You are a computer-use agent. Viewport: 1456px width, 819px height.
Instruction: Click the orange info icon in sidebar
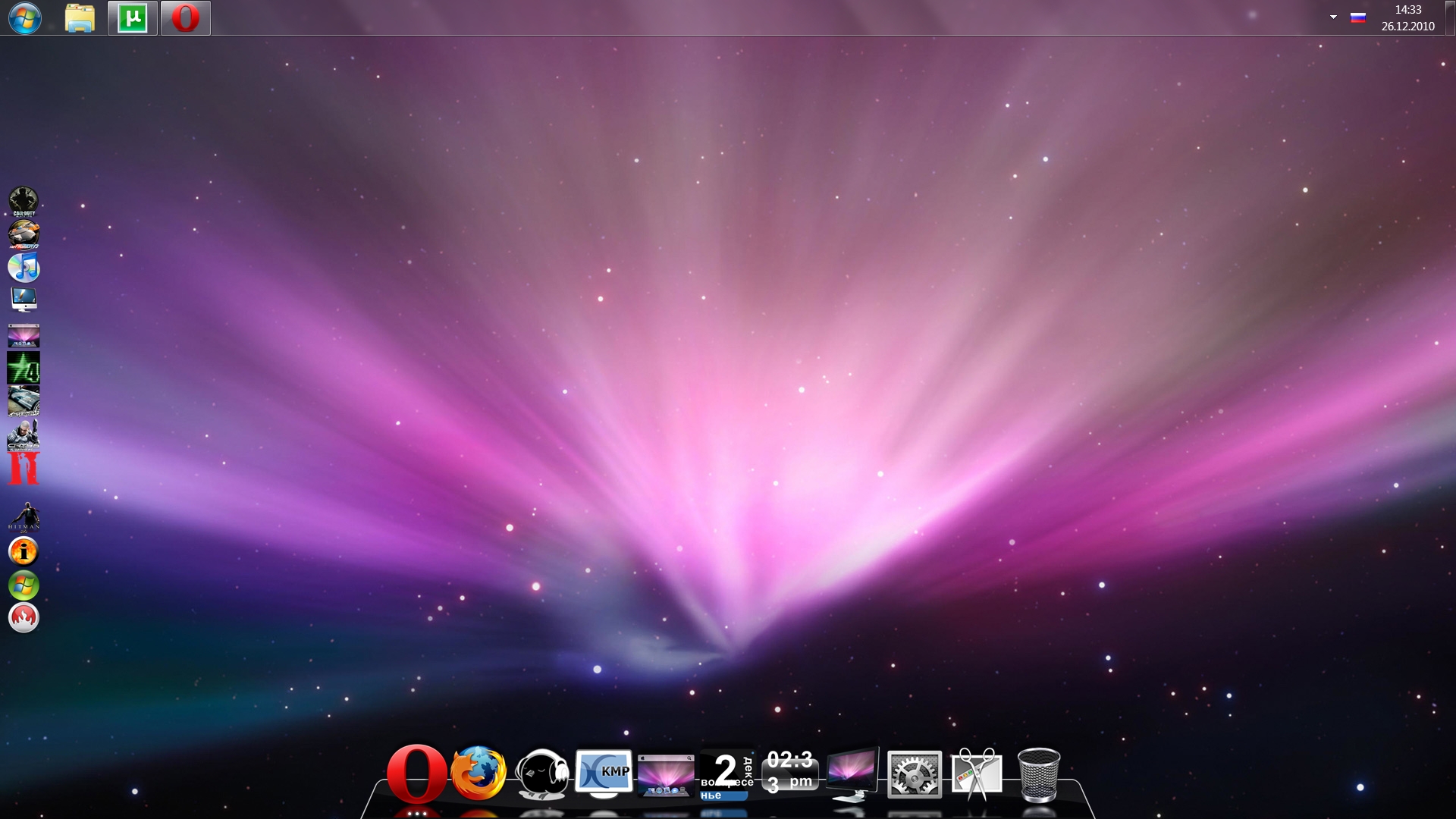(x=24, y=551)
